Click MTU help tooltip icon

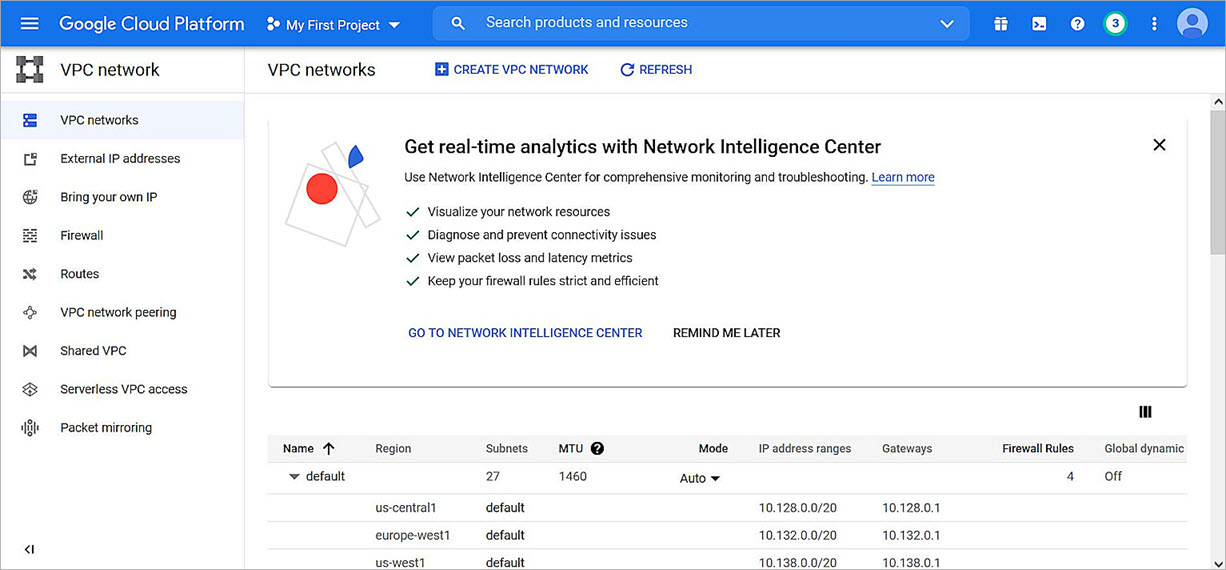click(597, 449)
